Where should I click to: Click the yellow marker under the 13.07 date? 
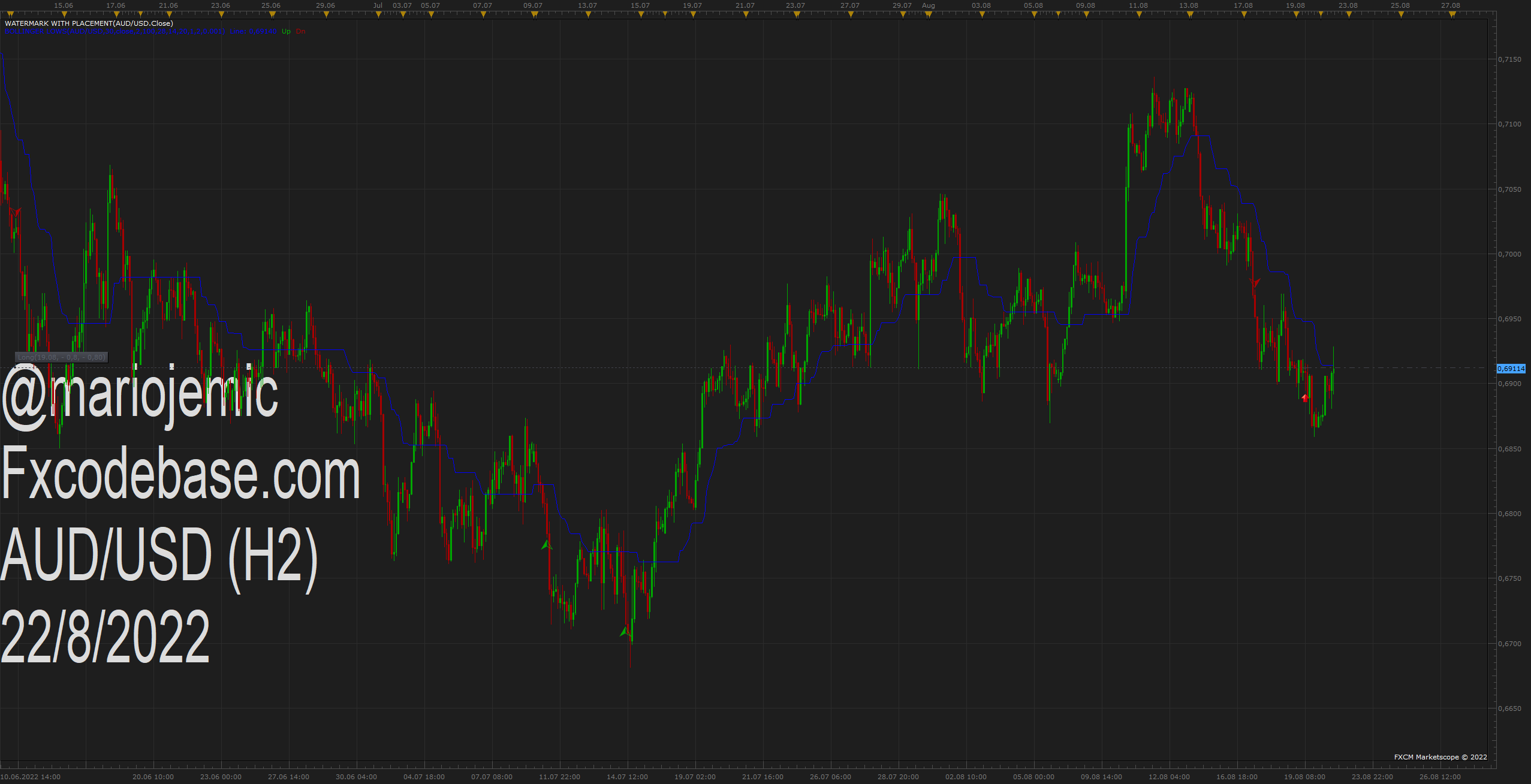tap(588, 14)
